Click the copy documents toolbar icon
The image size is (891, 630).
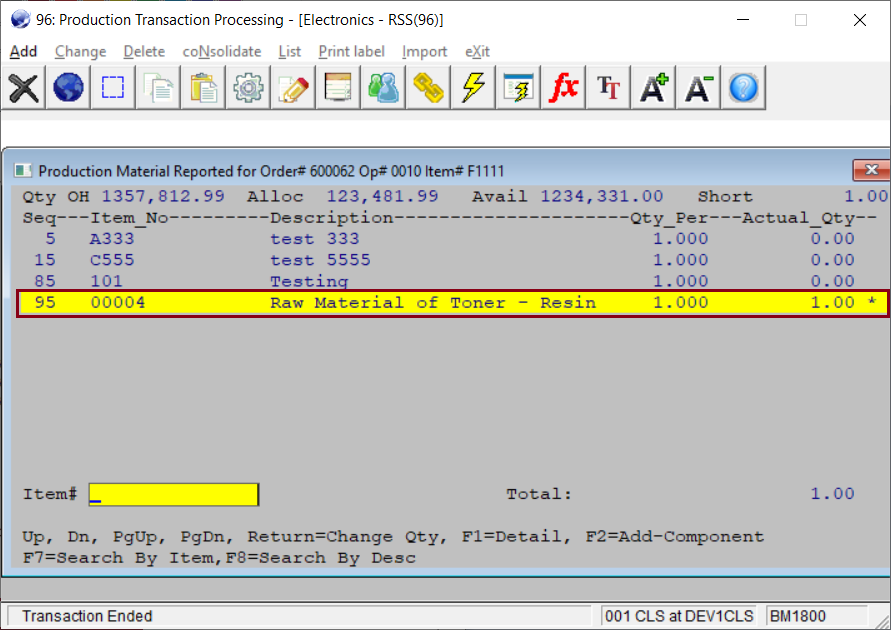158,87
